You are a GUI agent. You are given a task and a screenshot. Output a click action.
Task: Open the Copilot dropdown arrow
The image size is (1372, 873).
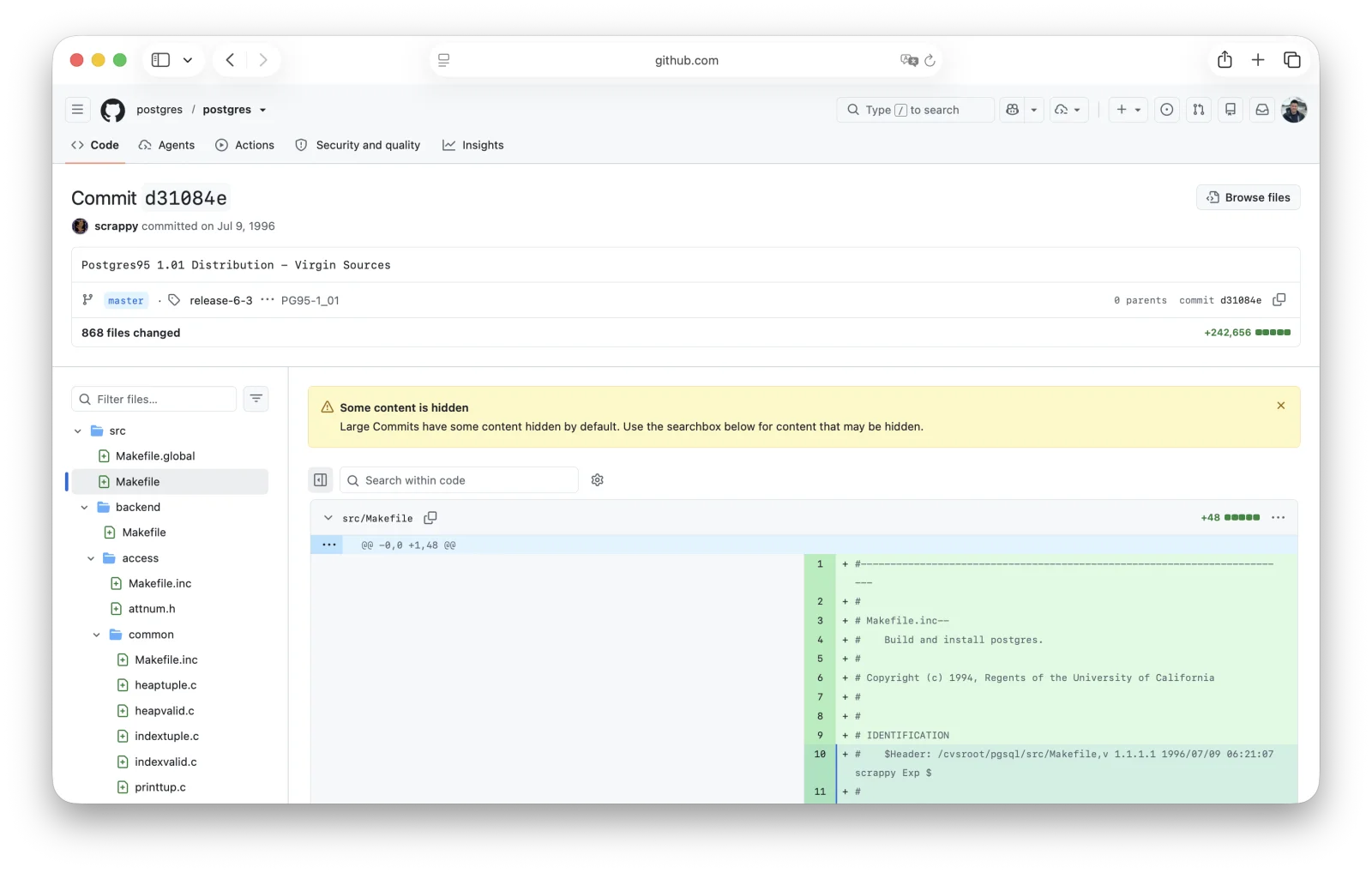[x=1034, y=110]
